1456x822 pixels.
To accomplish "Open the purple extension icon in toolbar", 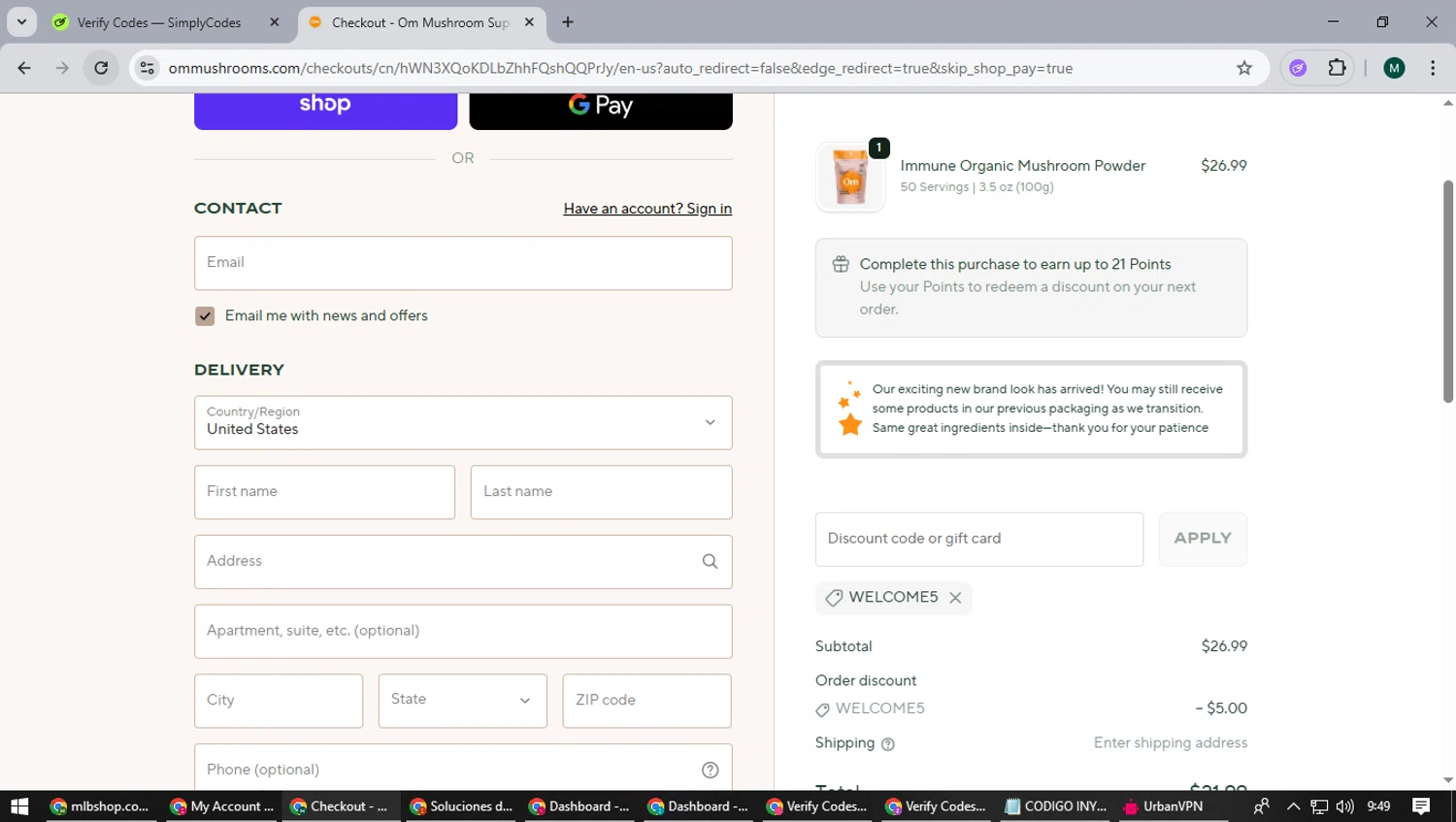I will tap(1298, 68).
